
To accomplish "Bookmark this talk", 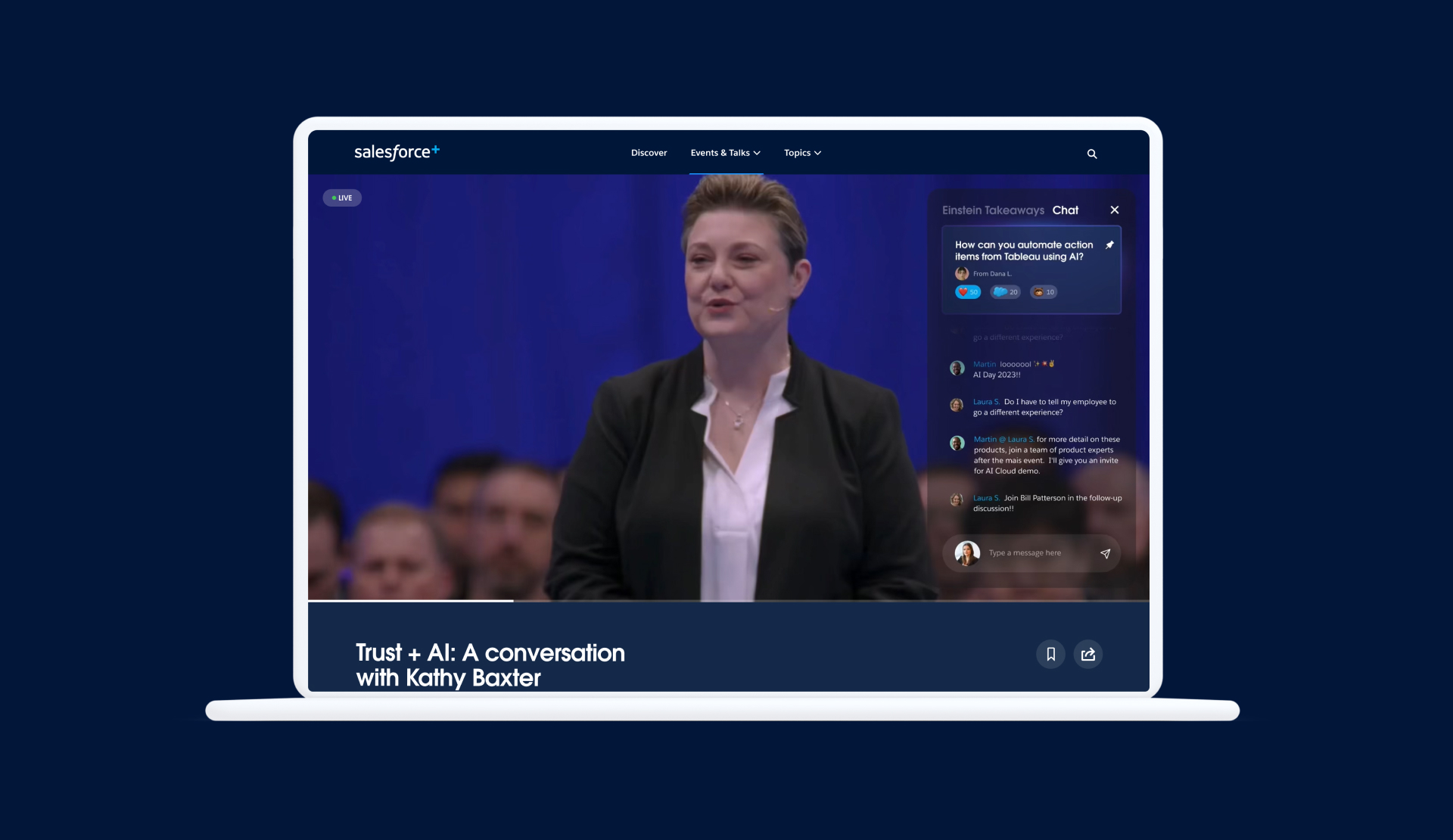I will (1050, 655).
